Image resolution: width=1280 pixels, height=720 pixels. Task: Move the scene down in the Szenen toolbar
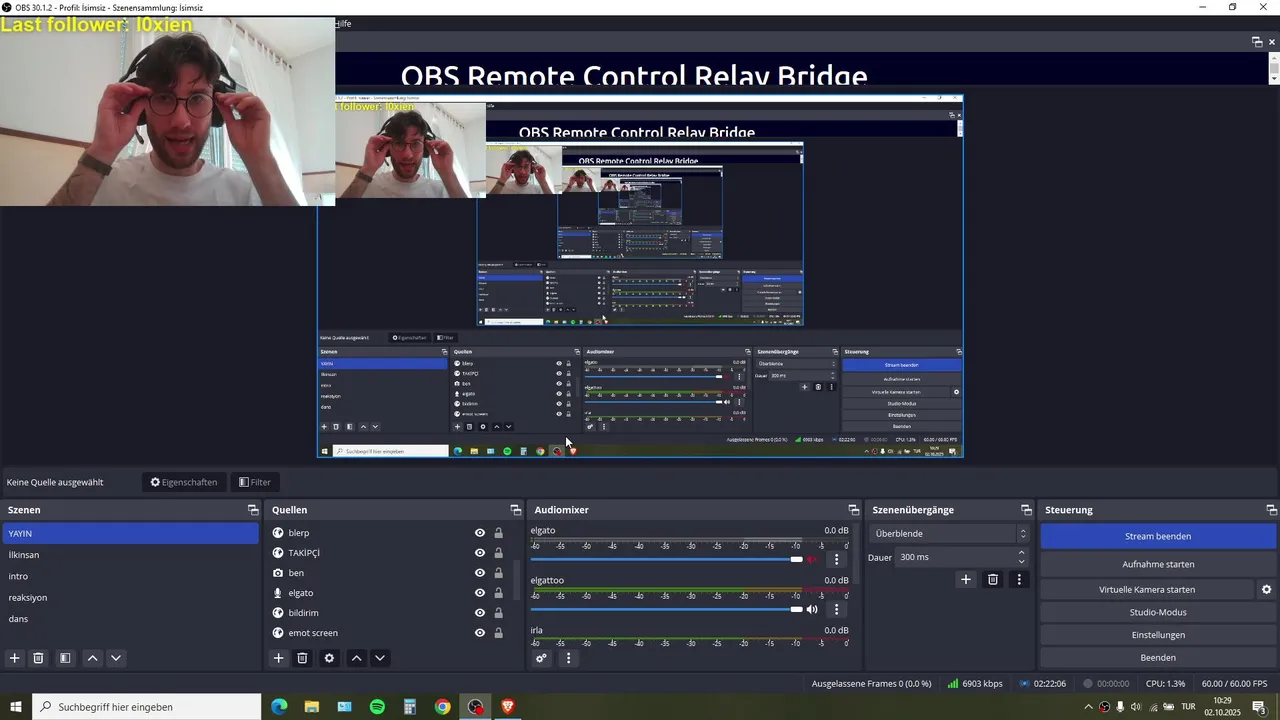[x=116, y=658]
